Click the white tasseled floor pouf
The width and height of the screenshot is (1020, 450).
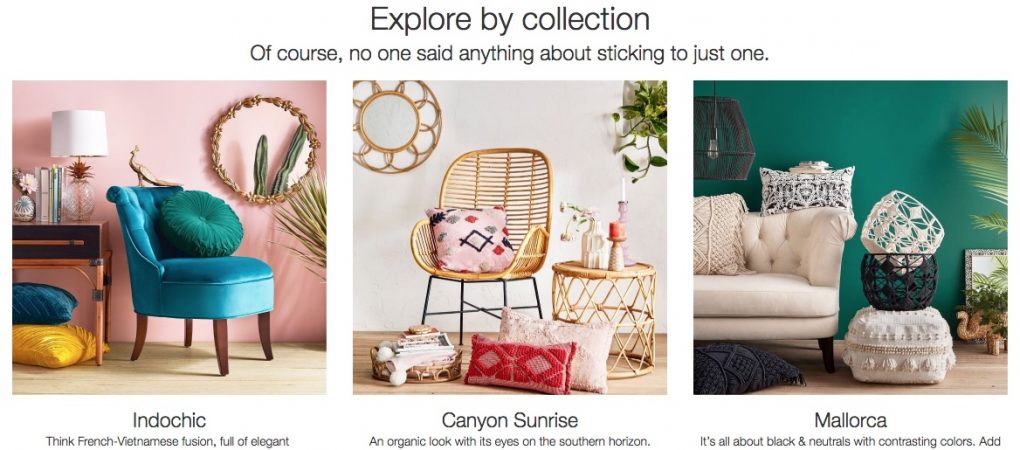898,345
